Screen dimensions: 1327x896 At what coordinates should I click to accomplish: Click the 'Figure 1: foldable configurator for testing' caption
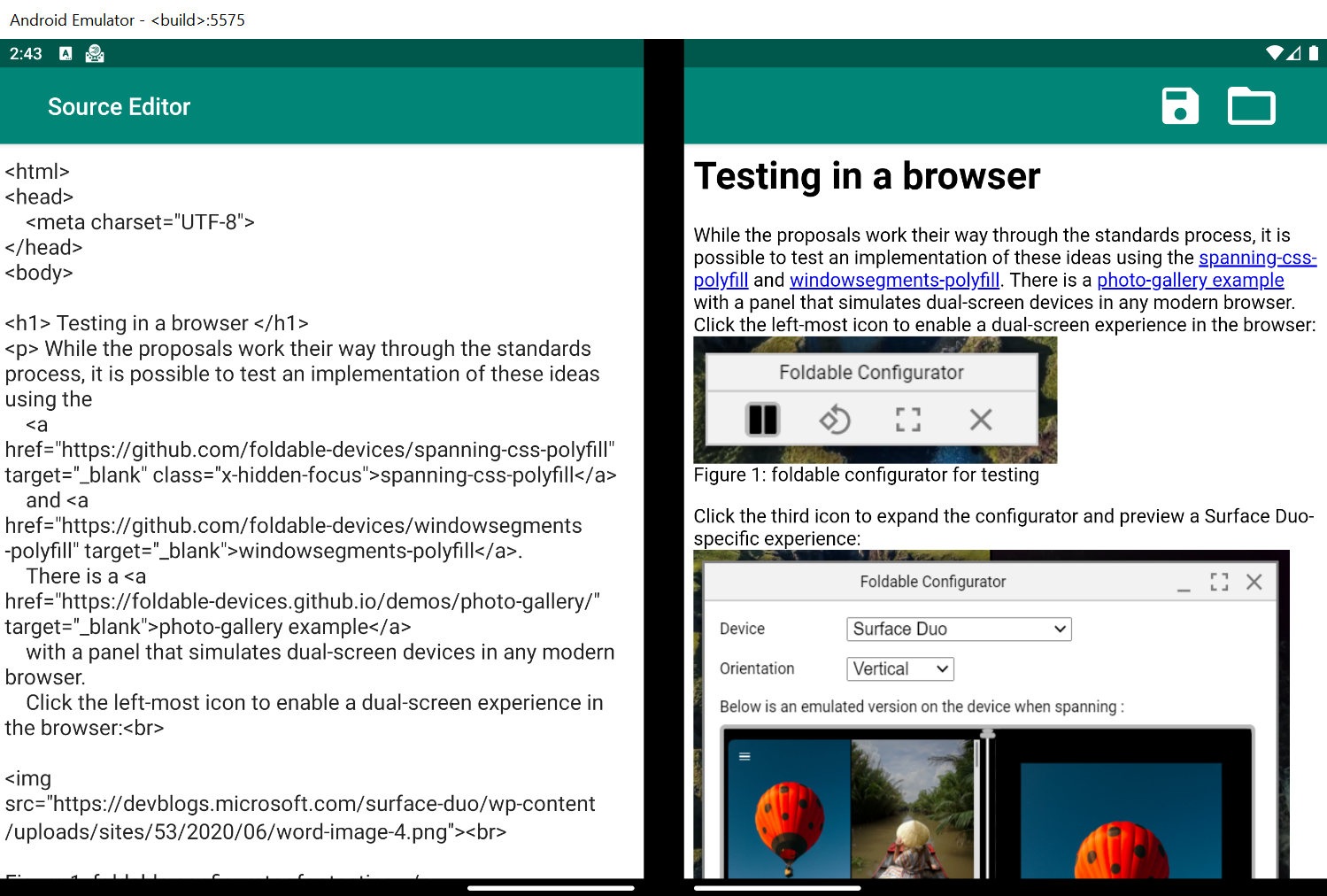(x=866, y=475)
